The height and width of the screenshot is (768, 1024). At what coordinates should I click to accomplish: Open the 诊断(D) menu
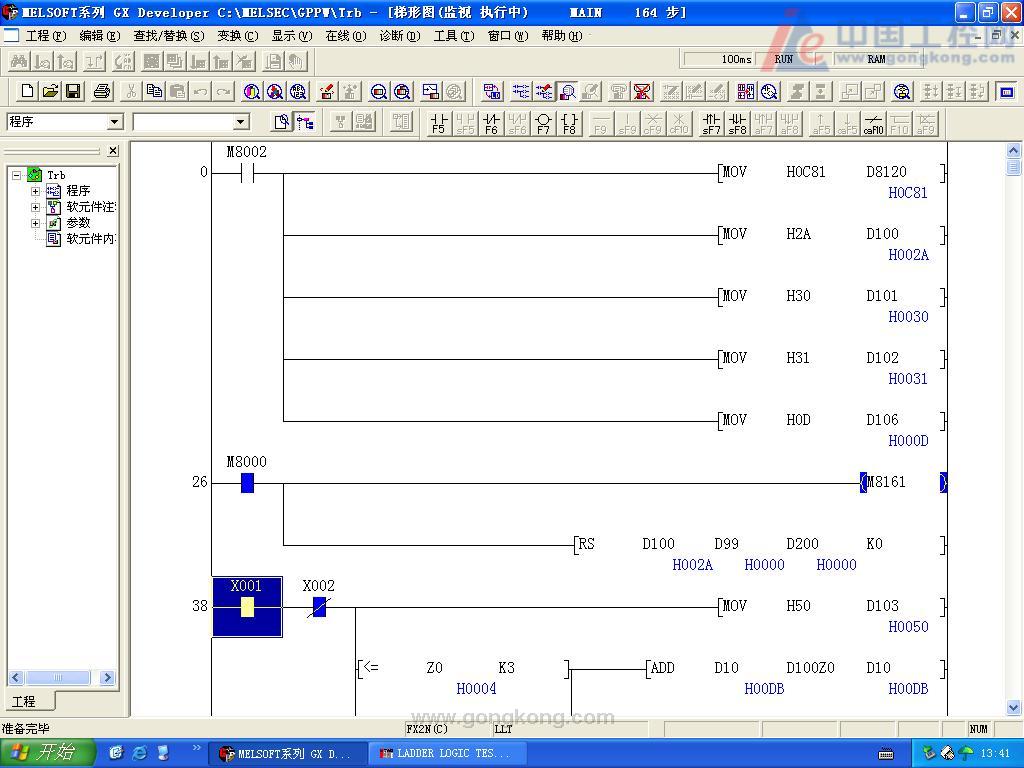point(399,36)
